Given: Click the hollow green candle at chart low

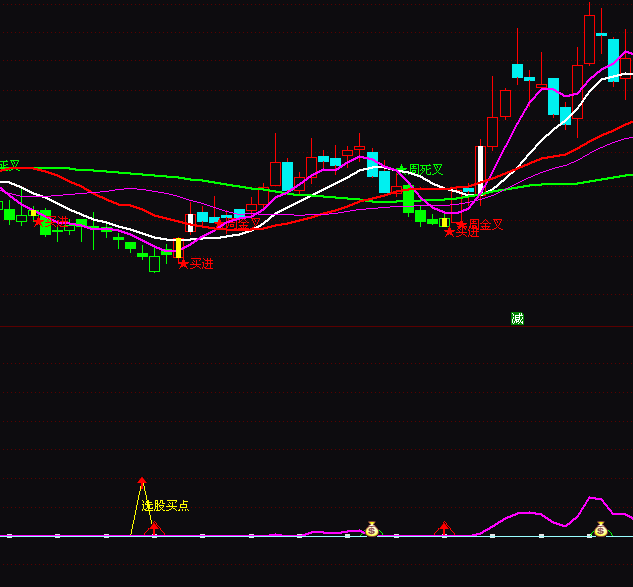Looking at the screenshot, I should pyautogui.click(x=154, y=264).
